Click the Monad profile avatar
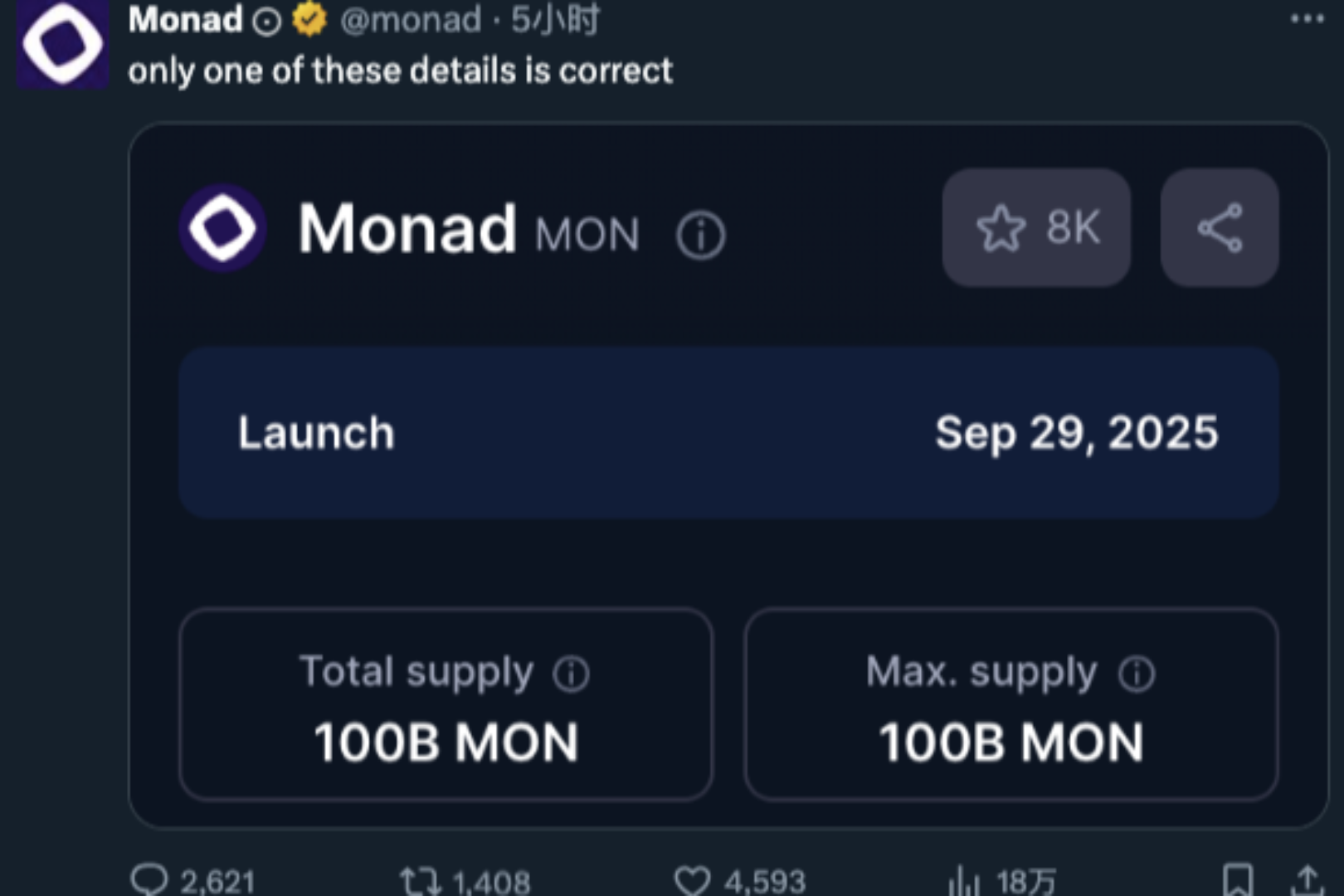Screen dimensions: 1344x896 point(62,43)
